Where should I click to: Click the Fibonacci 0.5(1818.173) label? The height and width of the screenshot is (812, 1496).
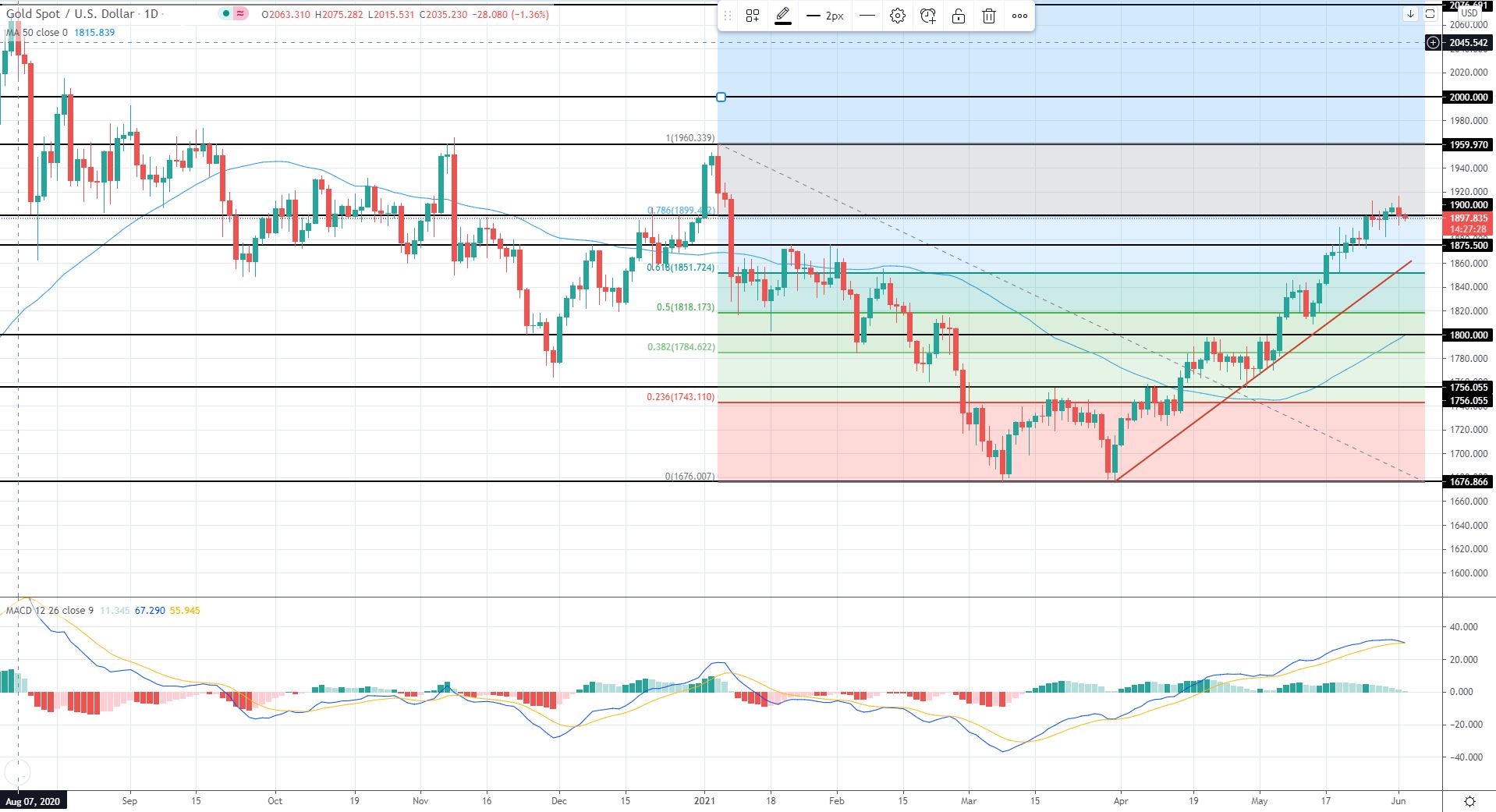686,307
